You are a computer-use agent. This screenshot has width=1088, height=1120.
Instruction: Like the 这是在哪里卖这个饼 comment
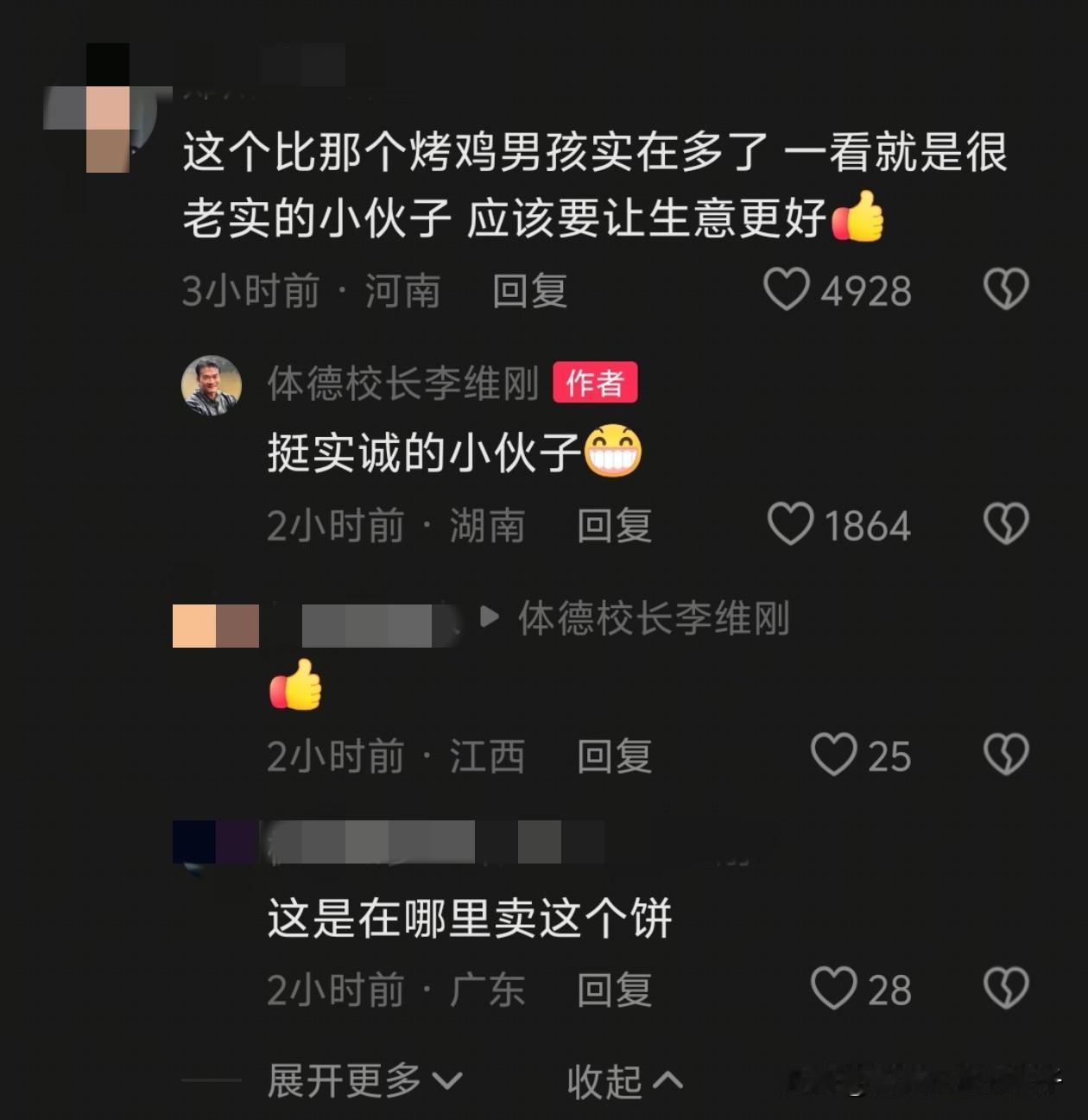pos(833,988)
